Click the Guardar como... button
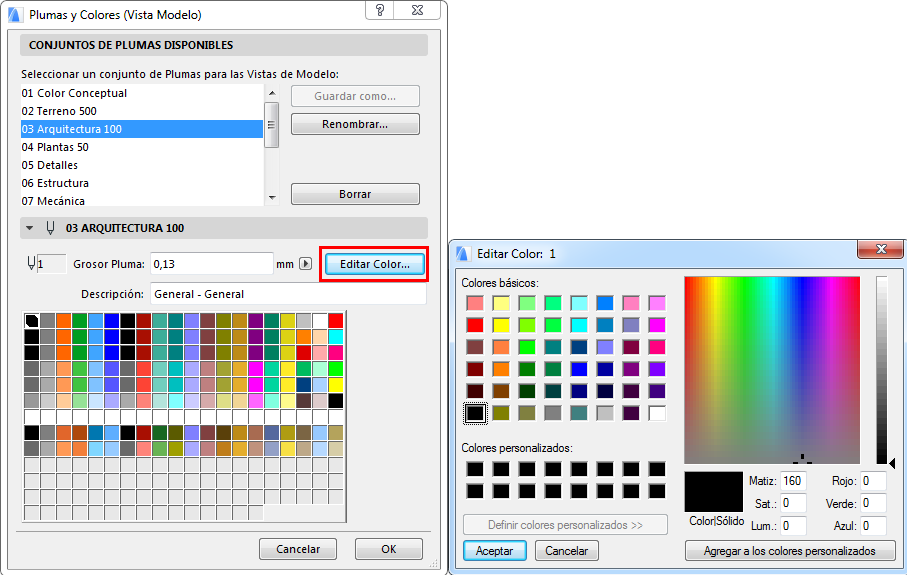This screenshot has width=907, height=575. click(x=355, y=96)
